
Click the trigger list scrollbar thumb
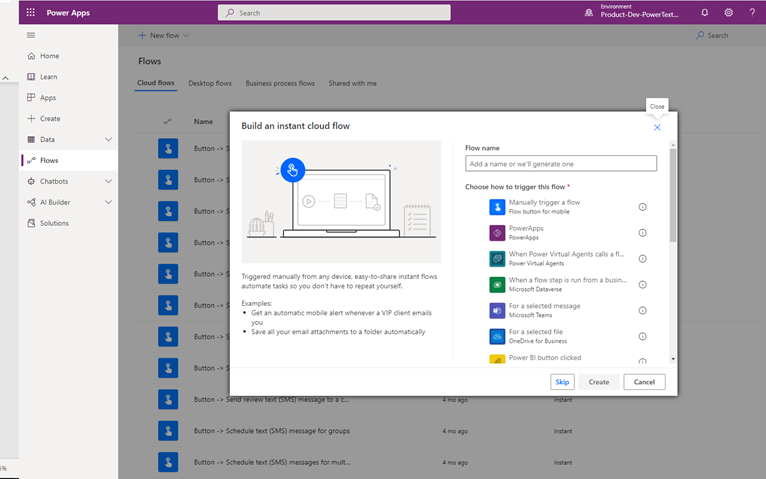[x=673, y=195]
